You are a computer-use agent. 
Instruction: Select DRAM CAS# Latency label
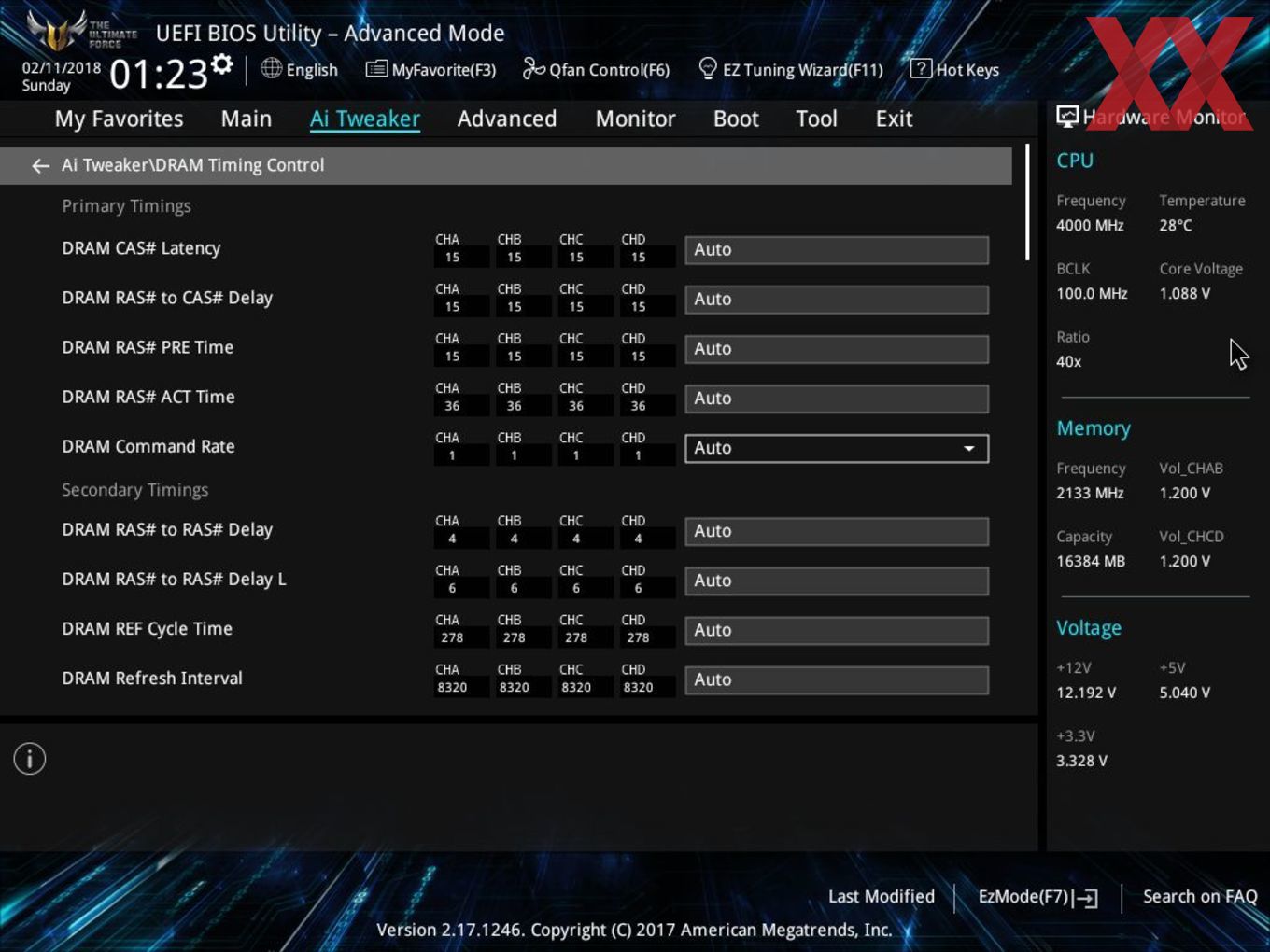[141, 248]
